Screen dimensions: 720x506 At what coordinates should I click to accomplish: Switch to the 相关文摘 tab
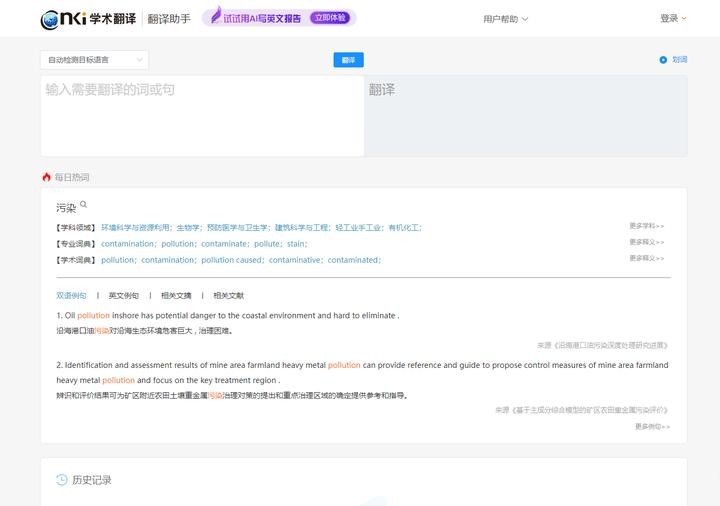pos(176,296)
